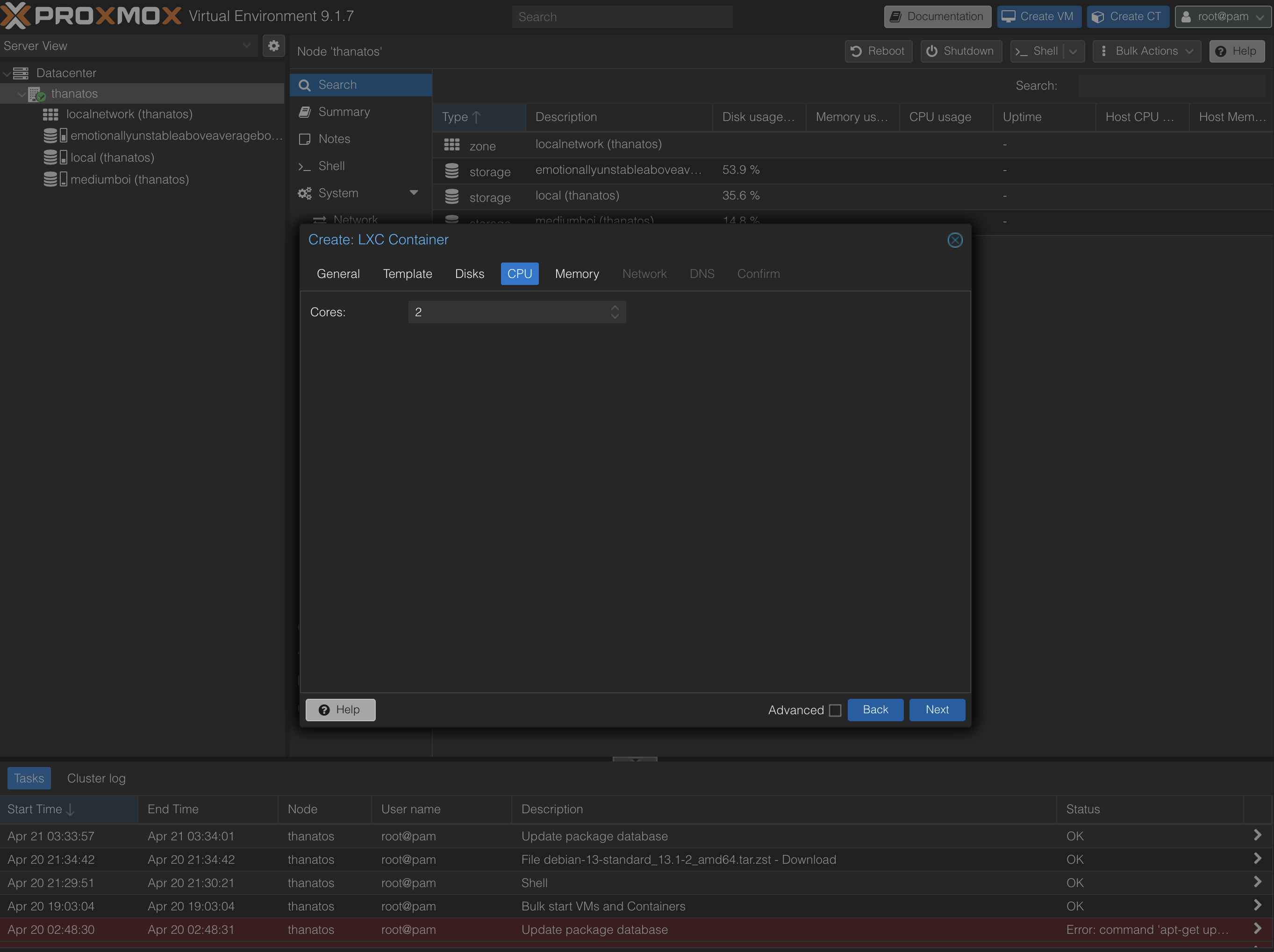
Task: Click the Create VM monitor icon
Action: (1008, 17)
